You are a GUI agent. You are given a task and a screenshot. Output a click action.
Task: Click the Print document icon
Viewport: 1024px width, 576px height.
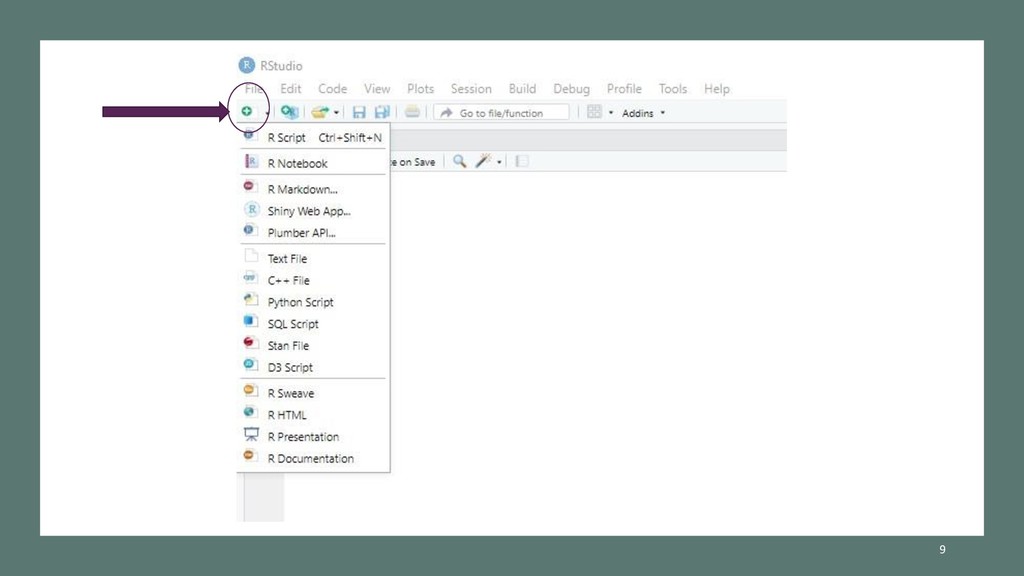[x=412, y=112]
